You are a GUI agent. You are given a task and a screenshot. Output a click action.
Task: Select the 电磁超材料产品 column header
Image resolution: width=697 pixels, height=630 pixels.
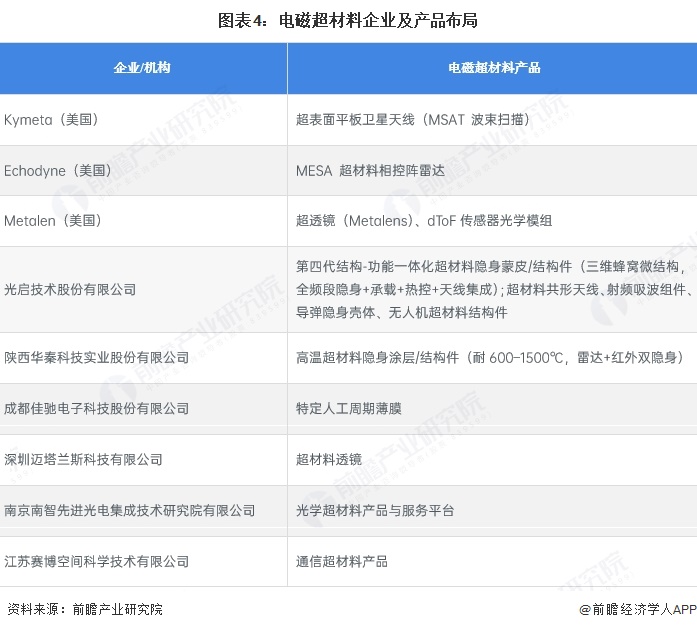click(492, 68)
